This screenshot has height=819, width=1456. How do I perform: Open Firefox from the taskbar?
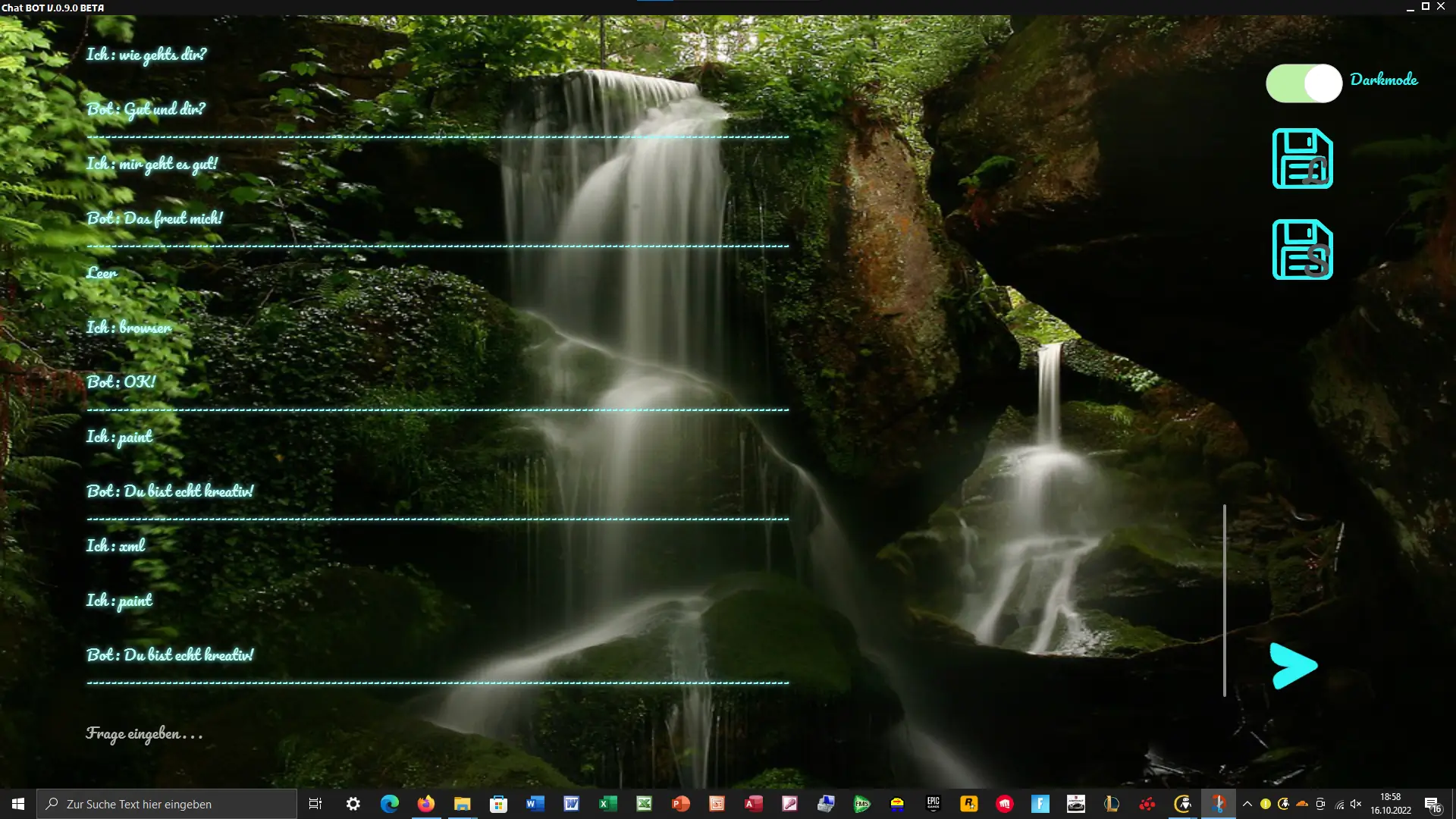(x=425, y=804)
